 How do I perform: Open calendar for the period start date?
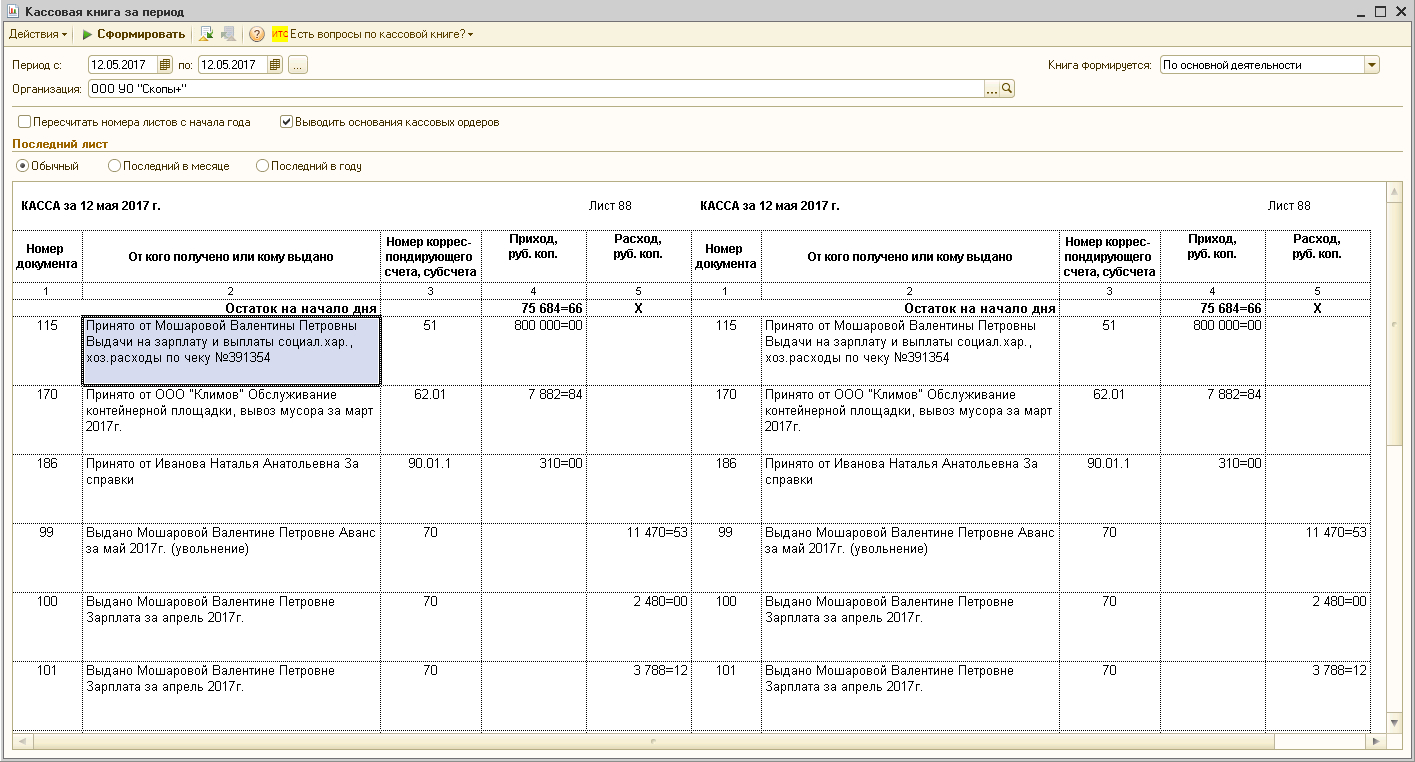click(x=165, y=65)
